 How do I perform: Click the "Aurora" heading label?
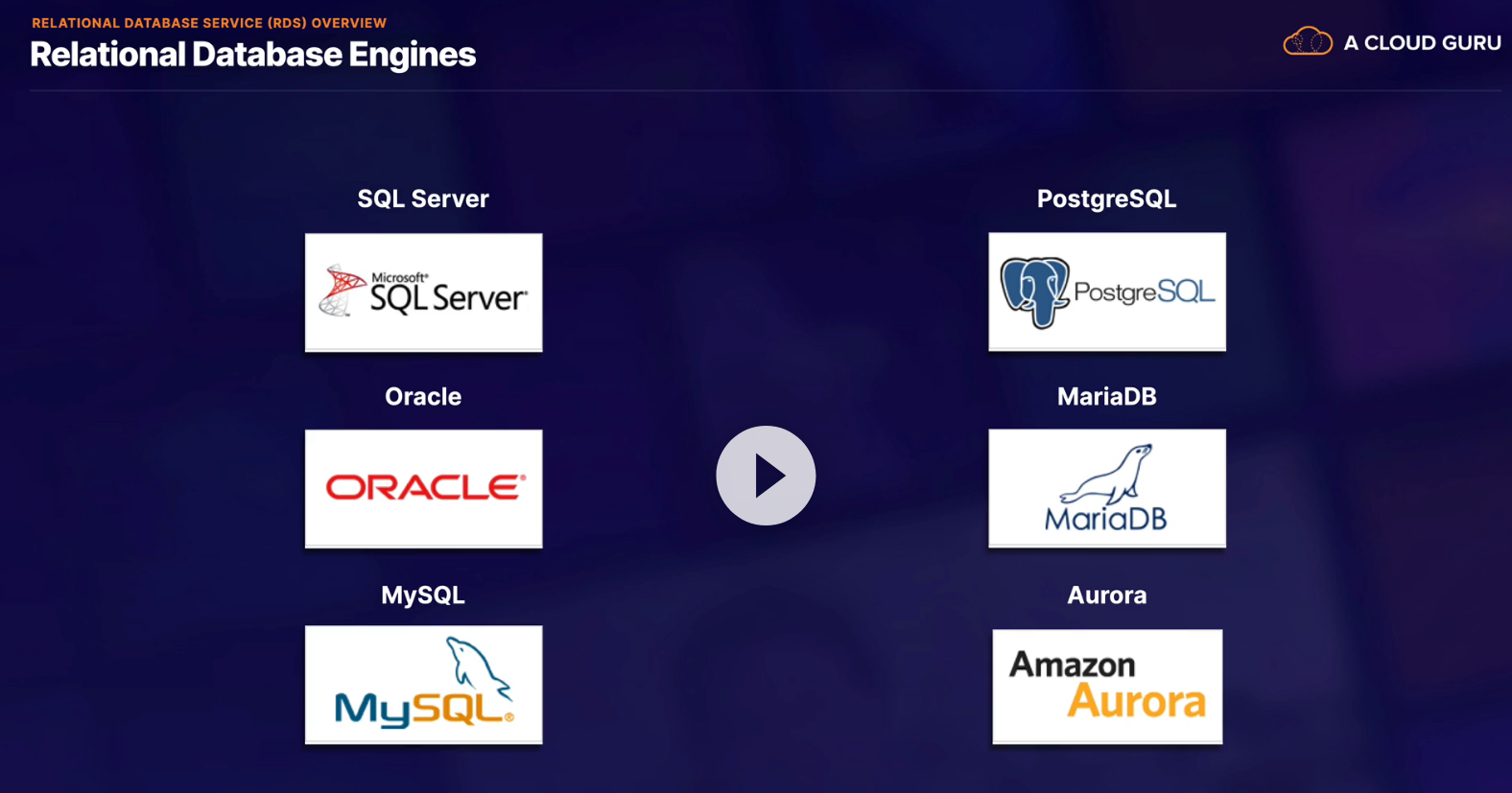(1107, 595)
